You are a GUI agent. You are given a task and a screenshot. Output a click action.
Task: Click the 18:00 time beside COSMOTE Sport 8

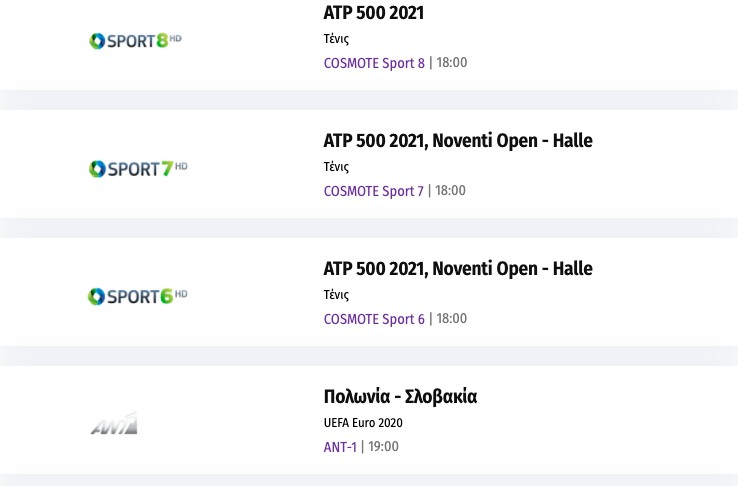click(452, 63)
